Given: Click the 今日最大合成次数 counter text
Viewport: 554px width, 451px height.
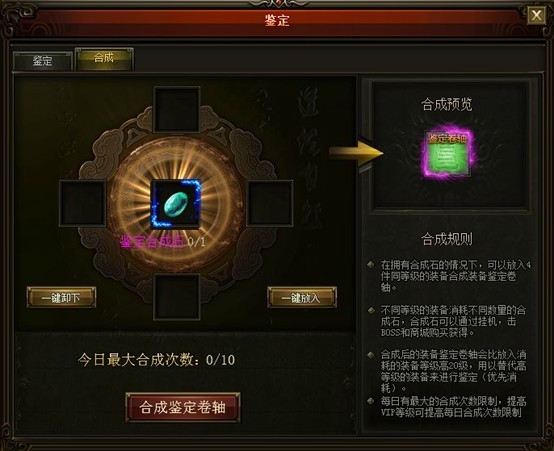Looking at the screenshot, I should pos(156,360).
